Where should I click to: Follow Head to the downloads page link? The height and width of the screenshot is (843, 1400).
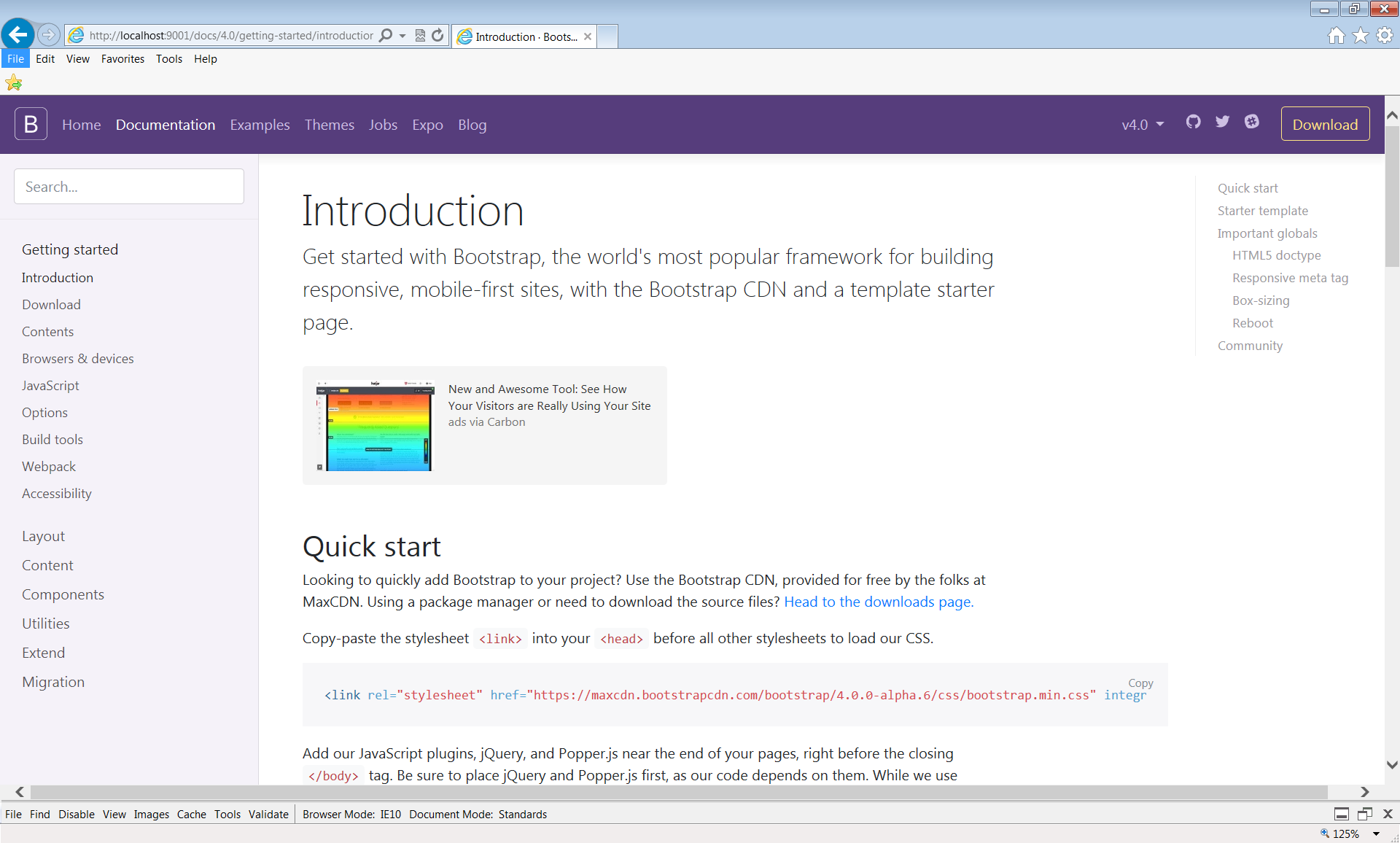(x=879, y=602)
